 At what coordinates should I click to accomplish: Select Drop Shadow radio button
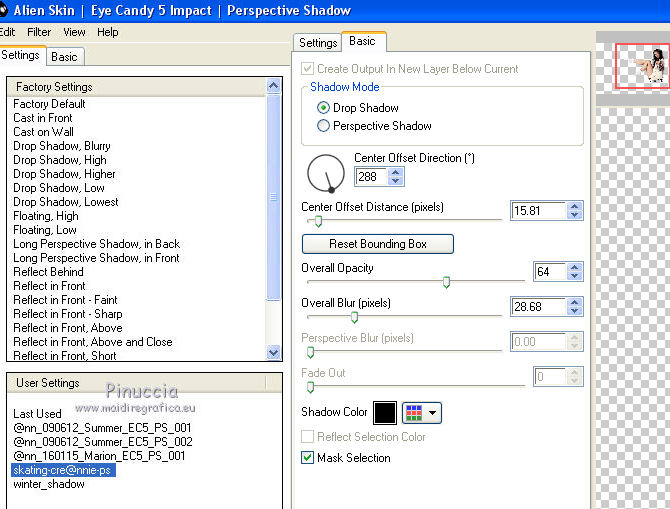tap(323, 108)
